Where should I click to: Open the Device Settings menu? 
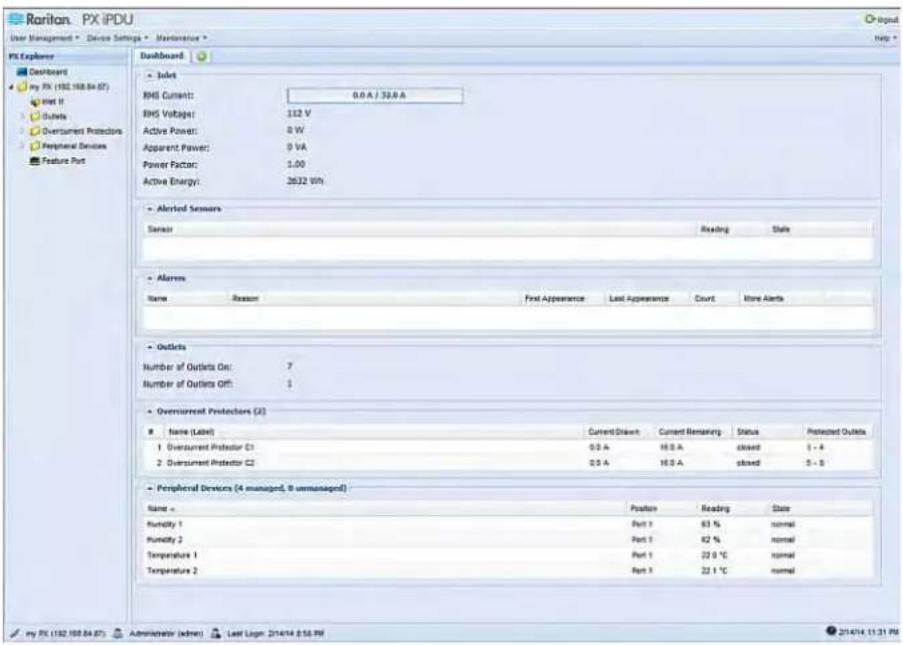(x=117, y=38)
